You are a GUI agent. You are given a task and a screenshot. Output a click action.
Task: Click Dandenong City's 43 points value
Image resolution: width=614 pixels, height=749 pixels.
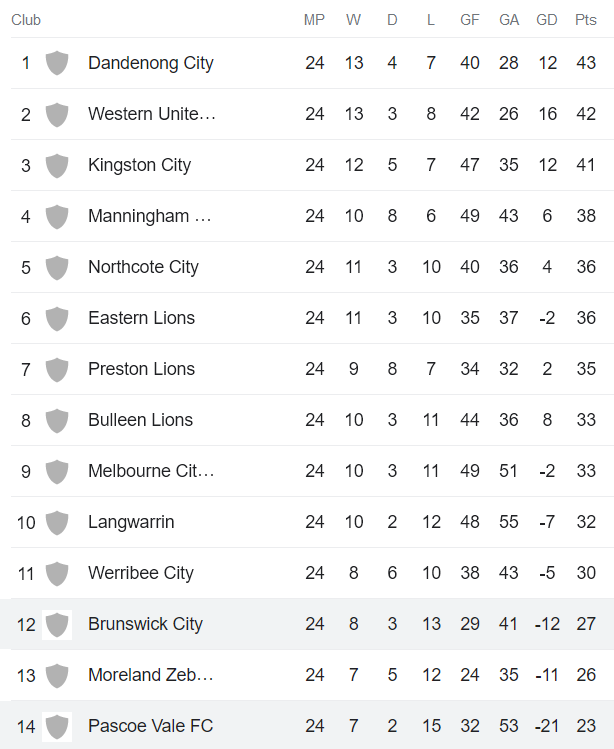(586, 63)
